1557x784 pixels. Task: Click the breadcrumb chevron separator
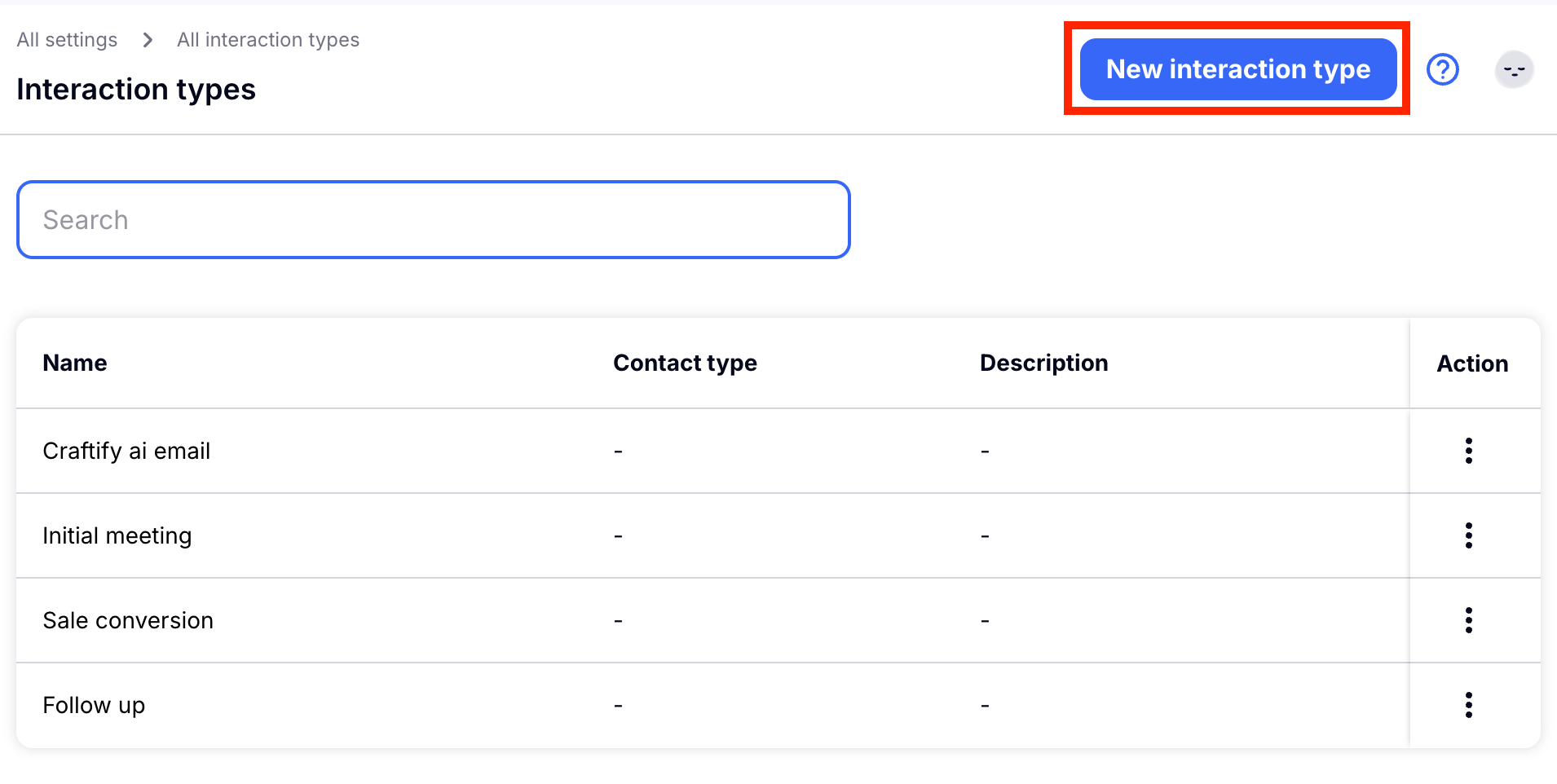[x=148, y=40]
